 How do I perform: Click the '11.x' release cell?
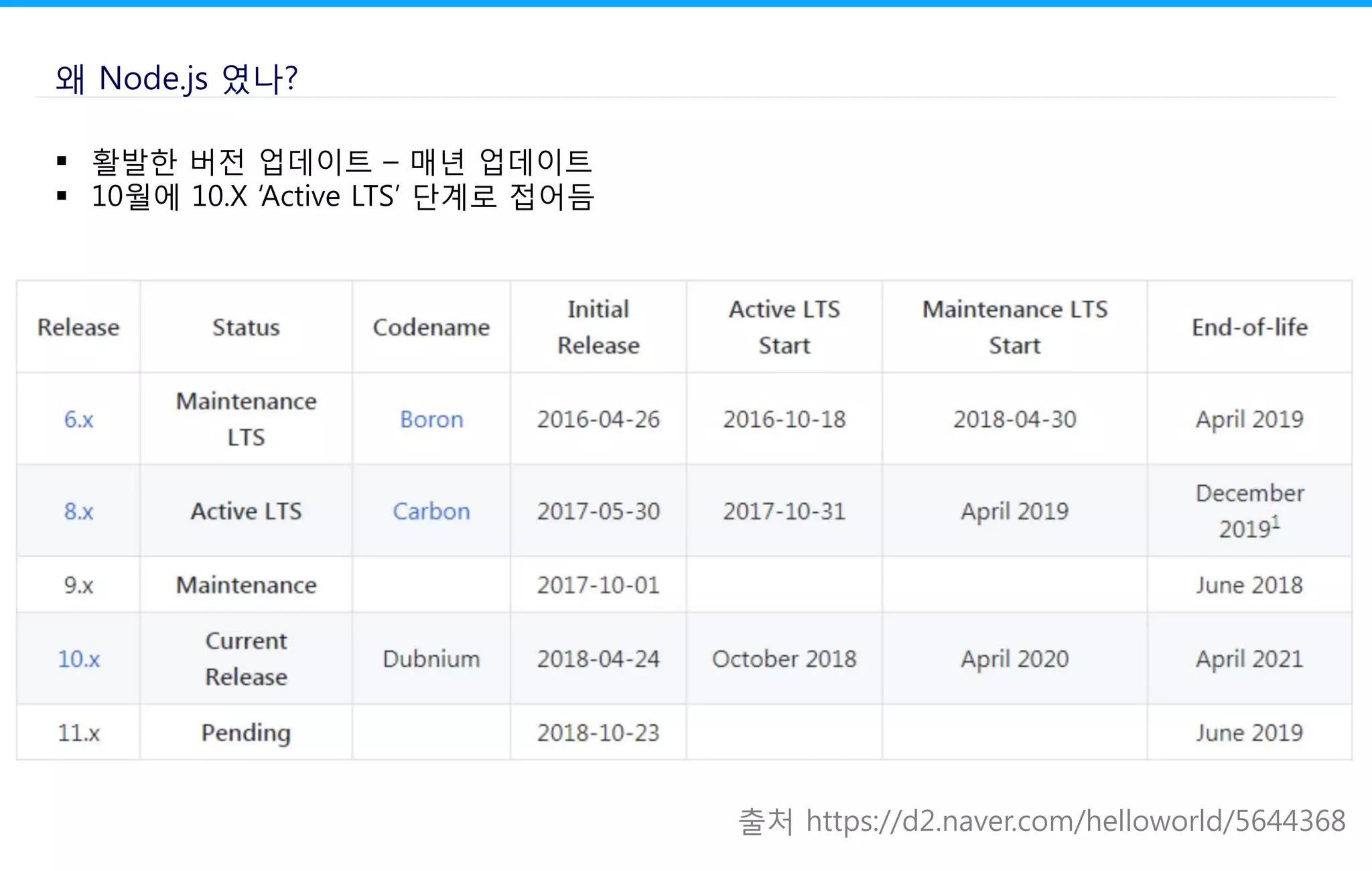tap(78, 732)
